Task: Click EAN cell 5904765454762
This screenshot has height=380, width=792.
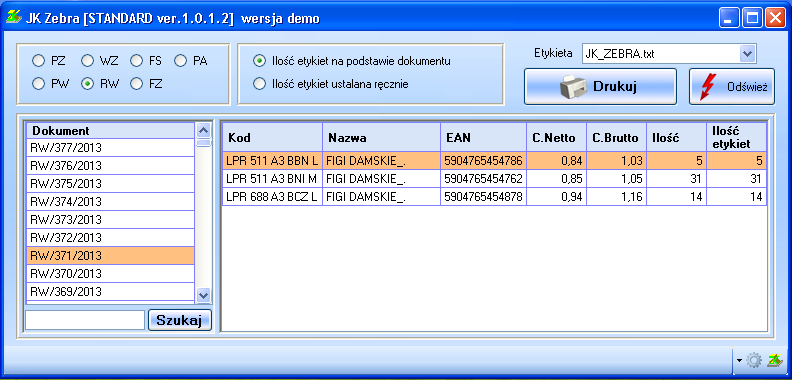Action: [483, 179]
